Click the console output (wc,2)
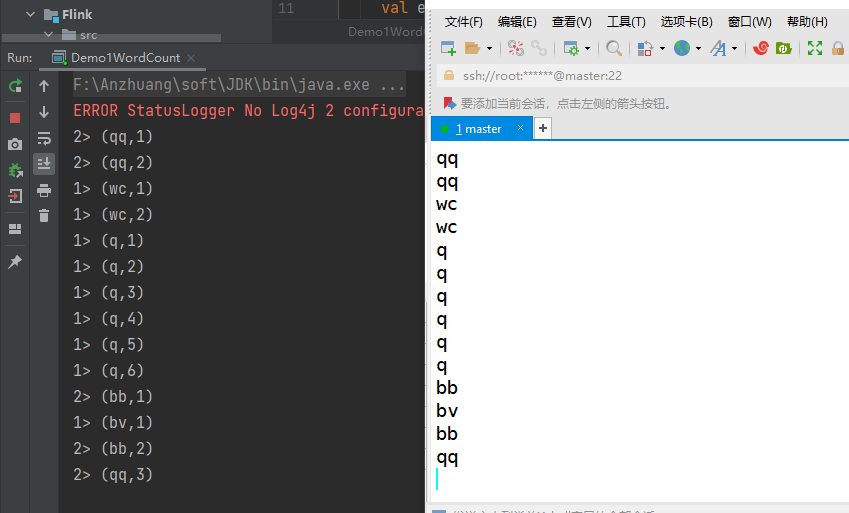The image size is (849, 513). pos(113,215)
